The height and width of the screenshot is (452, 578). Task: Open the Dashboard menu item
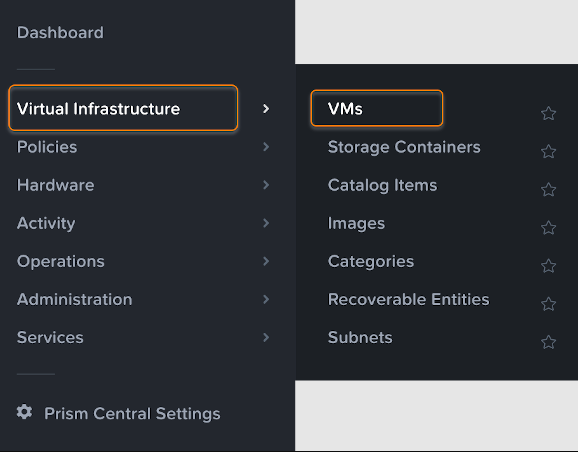60,32
